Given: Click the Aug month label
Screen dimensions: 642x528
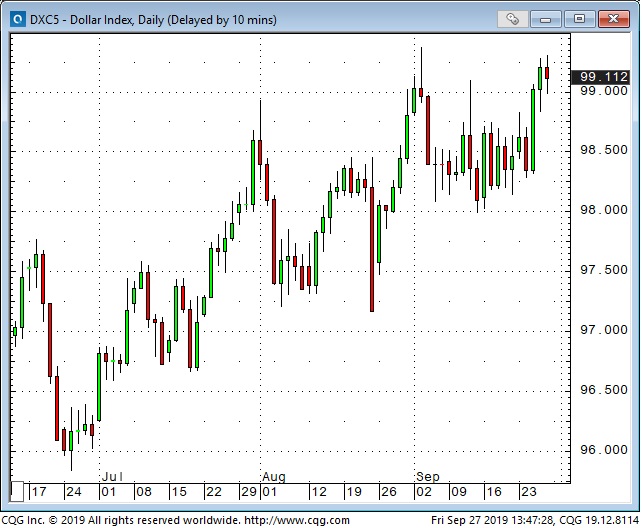Looking at the screenshot, I should [x=274, y=476].
